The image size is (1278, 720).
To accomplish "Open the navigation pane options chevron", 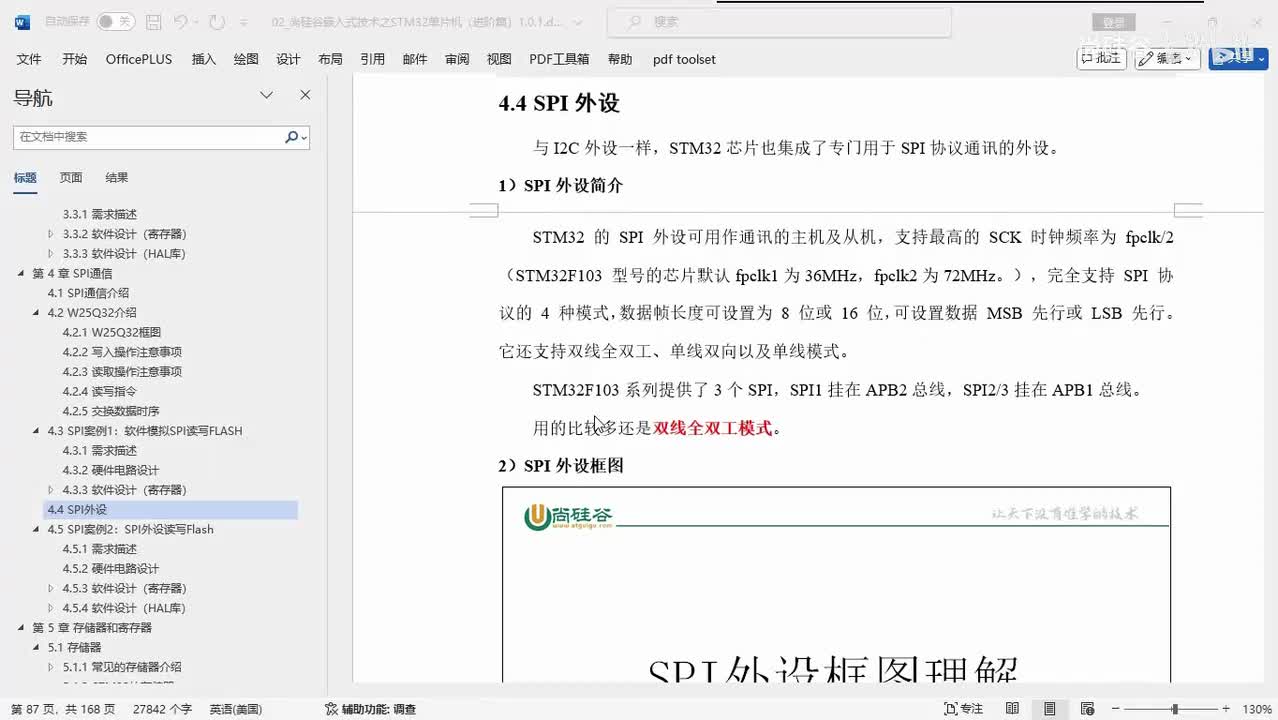I will pos(267,95).
